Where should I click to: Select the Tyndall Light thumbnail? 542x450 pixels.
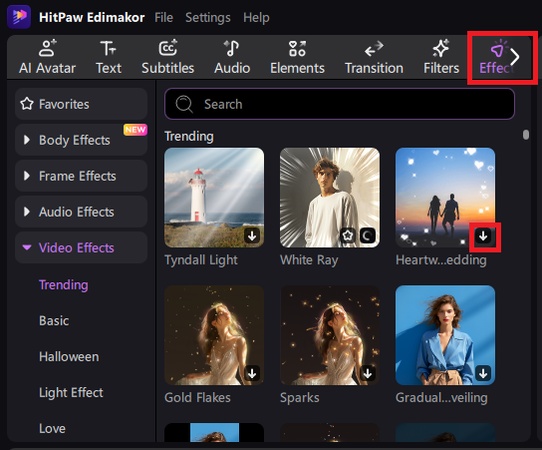tap(214, 197)
